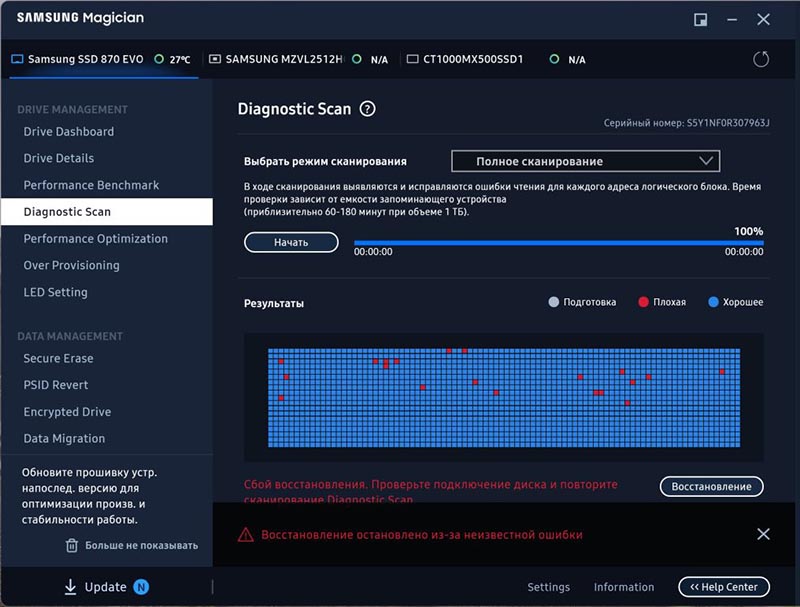The width and height of the screenshot is (800, 607).
Task: Click the 'Выбрать режим сканирования' label
Action: [325, 161]
